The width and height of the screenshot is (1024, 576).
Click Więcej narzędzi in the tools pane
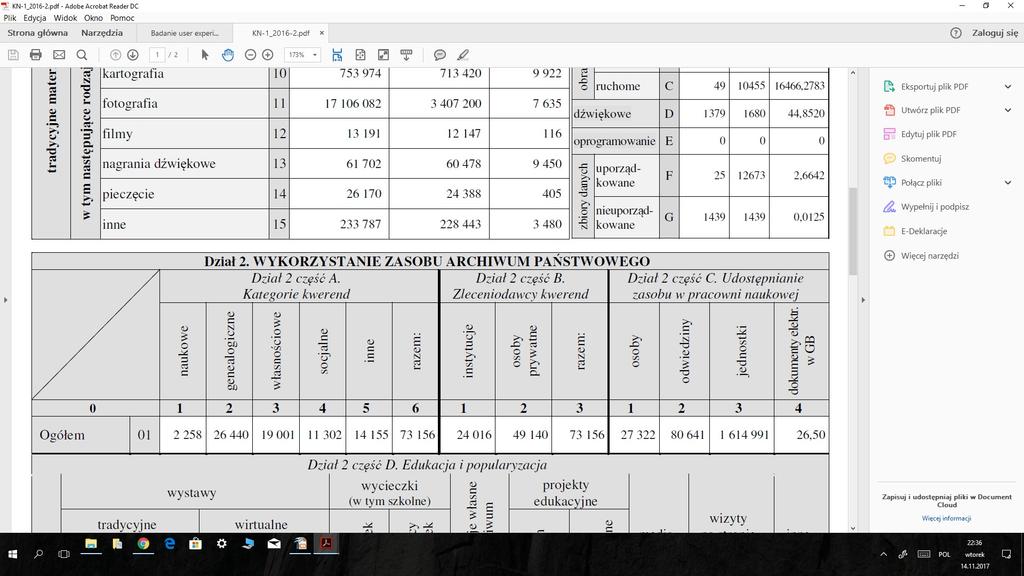[x=929, y=255]
